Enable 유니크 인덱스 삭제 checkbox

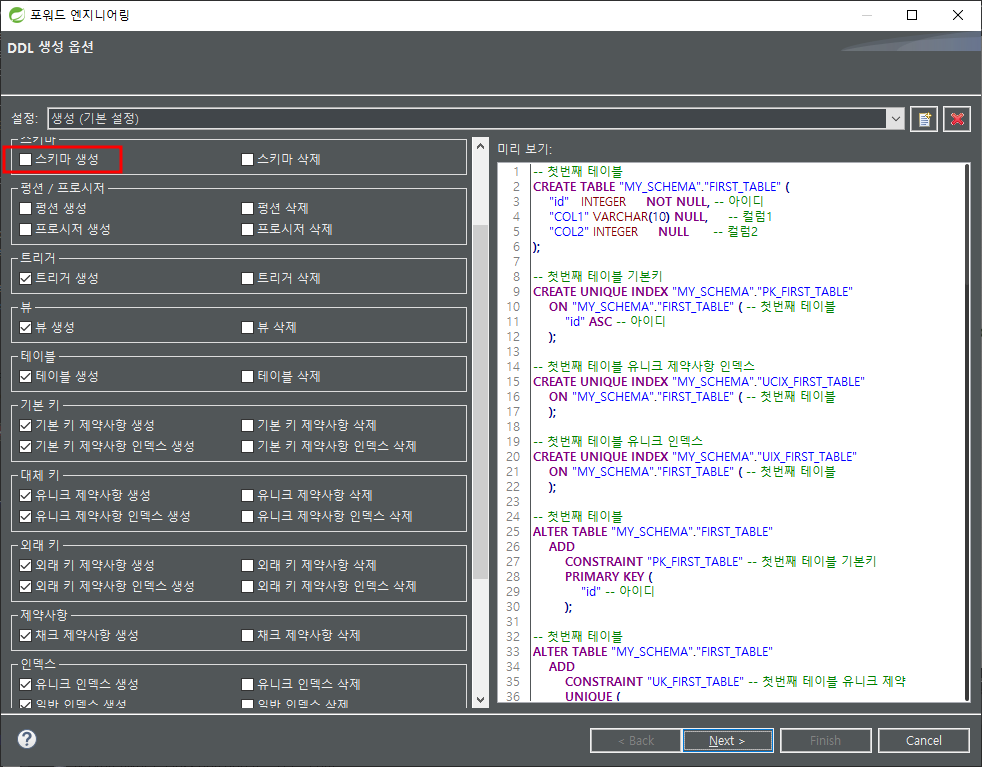tap(247, 684)
